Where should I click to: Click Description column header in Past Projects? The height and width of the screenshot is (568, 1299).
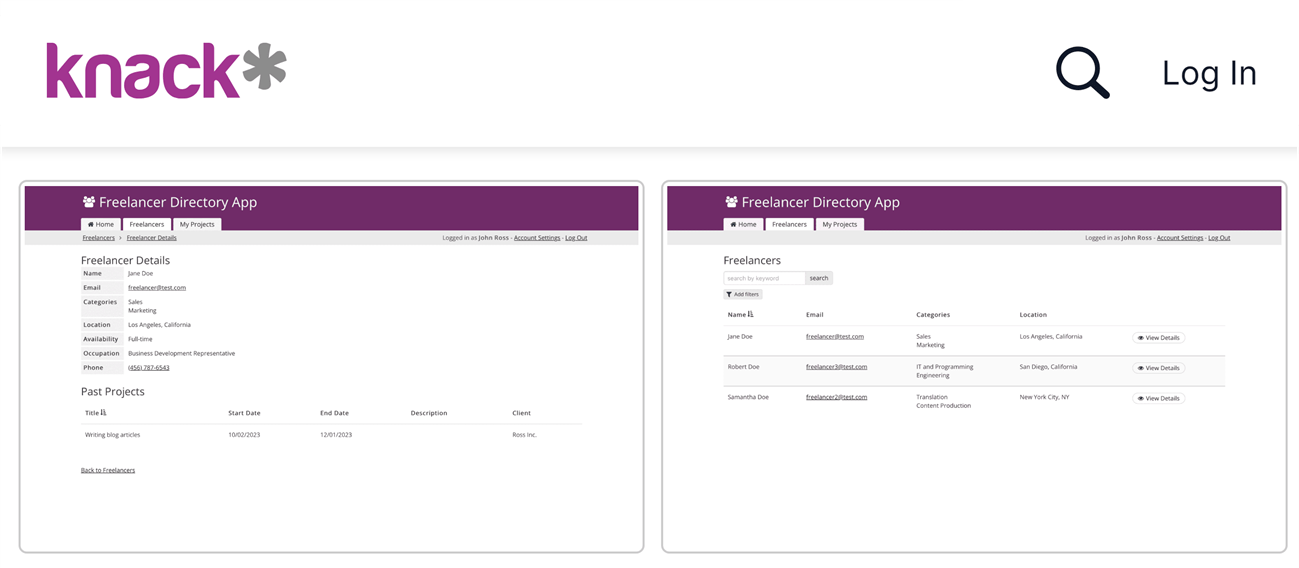point(429,413)
